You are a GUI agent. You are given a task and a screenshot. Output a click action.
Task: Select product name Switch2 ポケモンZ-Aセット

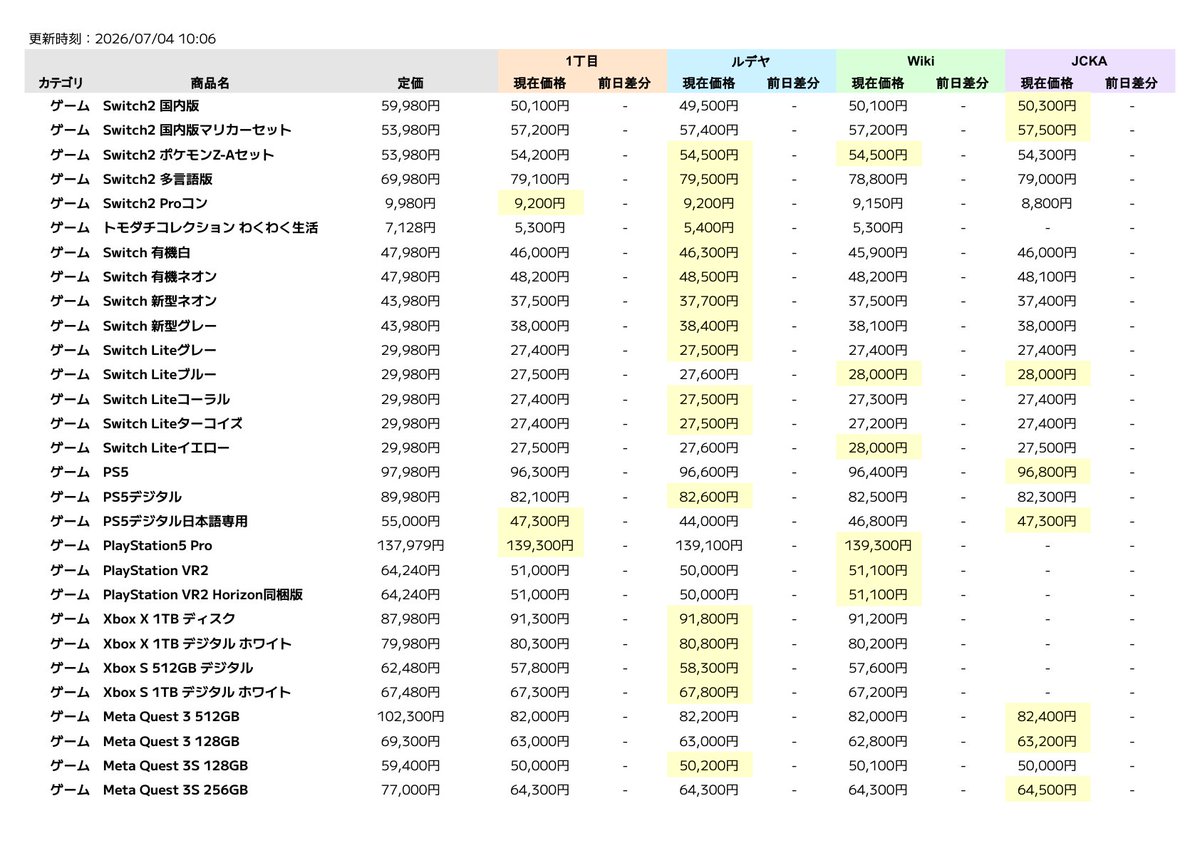pyautogui.click(x=188, y=155)
